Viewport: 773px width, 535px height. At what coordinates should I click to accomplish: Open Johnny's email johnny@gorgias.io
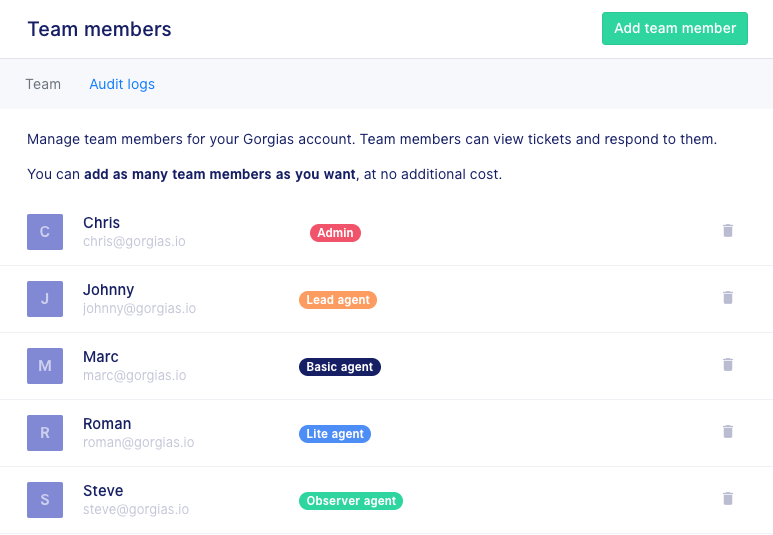point(139,309)
